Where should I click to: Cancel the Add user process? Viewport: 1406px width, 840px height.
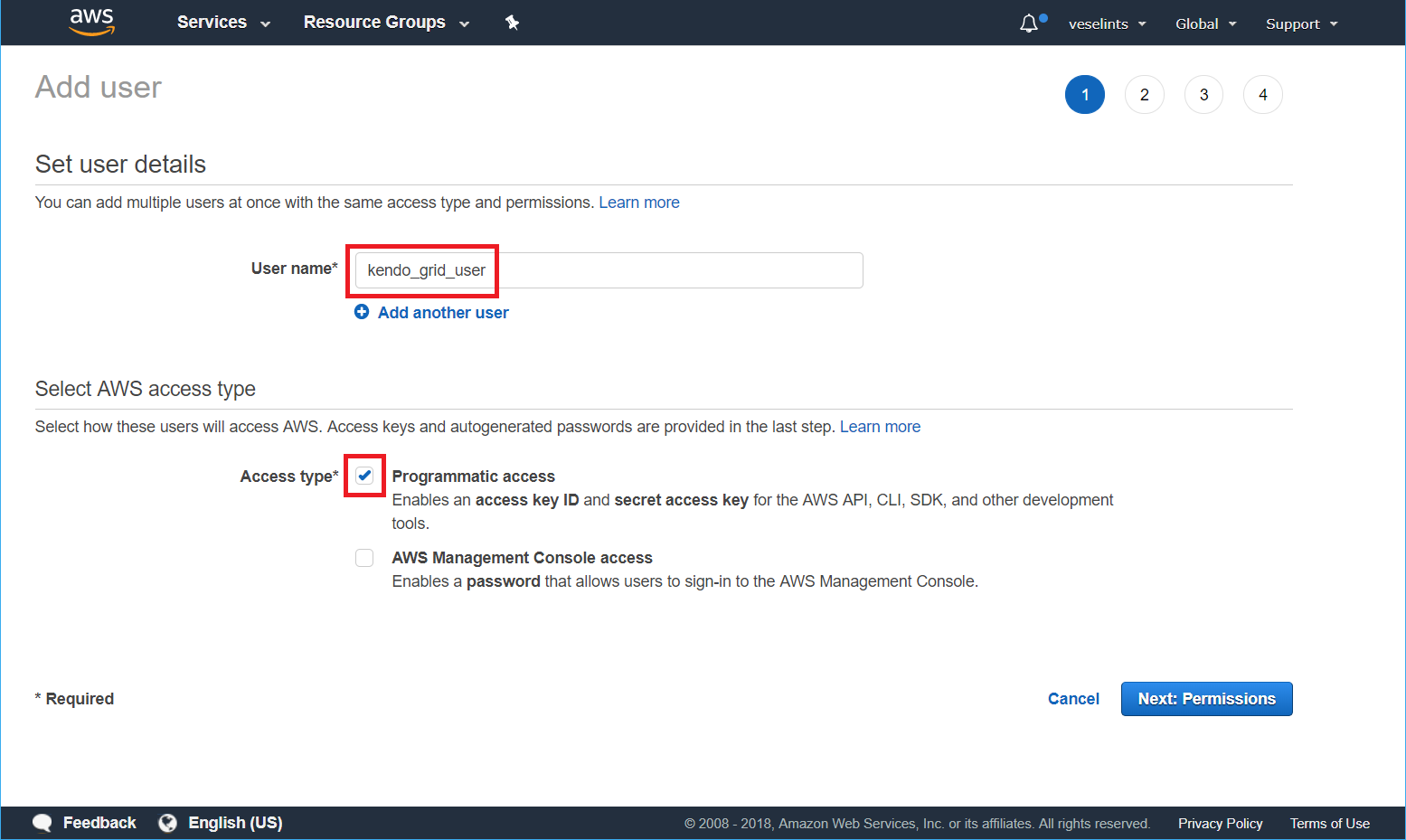(x=1073, y=698)
